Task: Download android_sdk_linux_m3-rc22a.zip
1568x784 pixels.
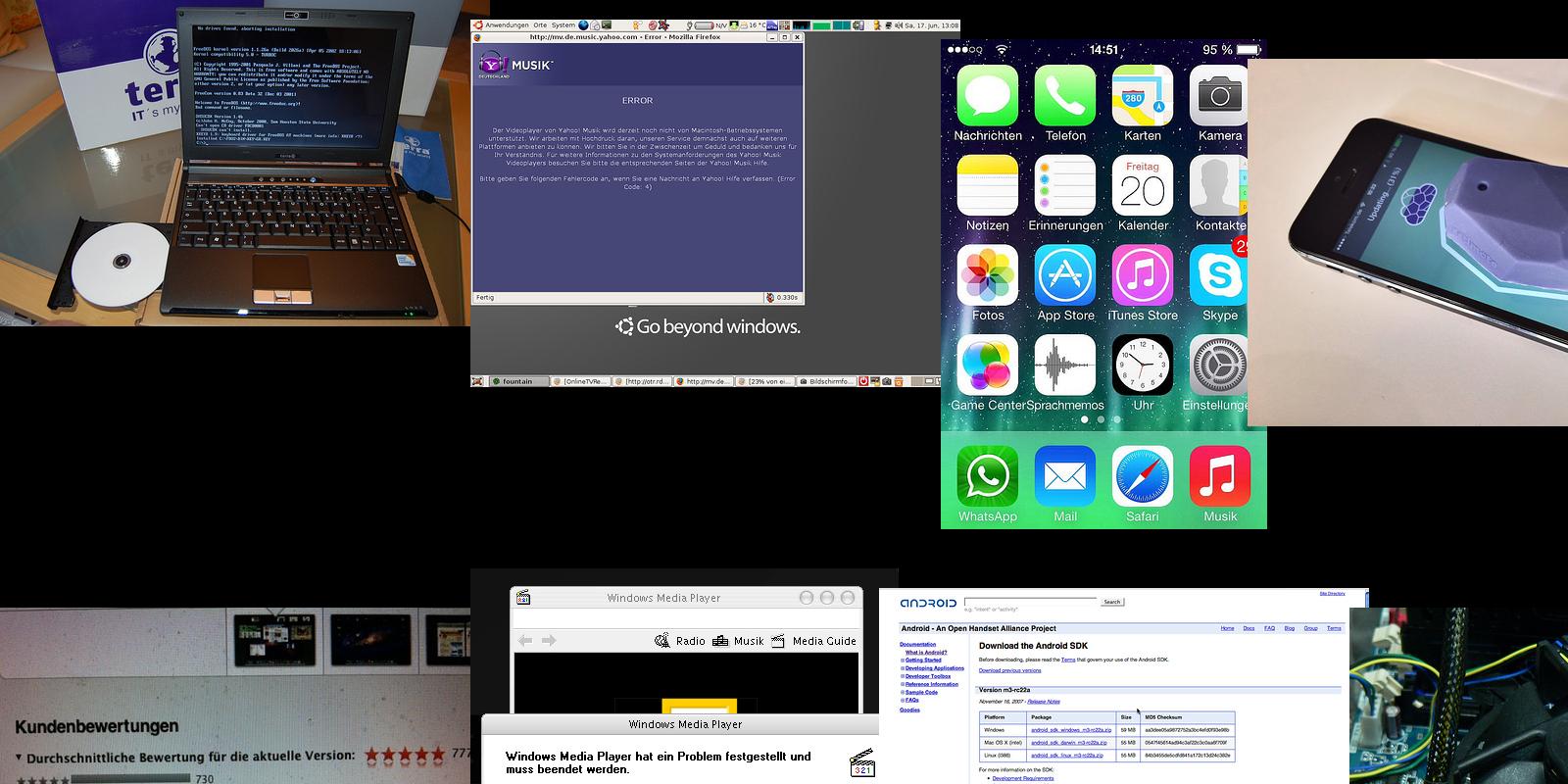Action: (x=1067, y=756)
